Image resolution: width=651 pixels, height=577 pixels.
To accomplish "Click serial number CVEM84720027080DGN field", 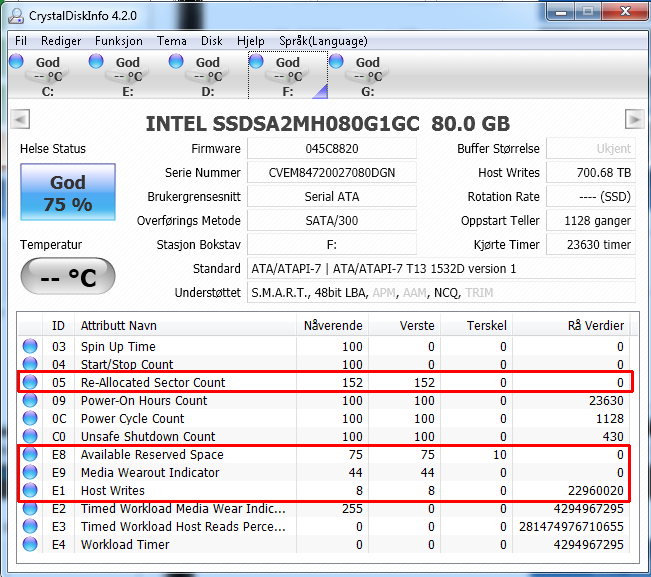I will pyautogui.click(x=332, y=173).
